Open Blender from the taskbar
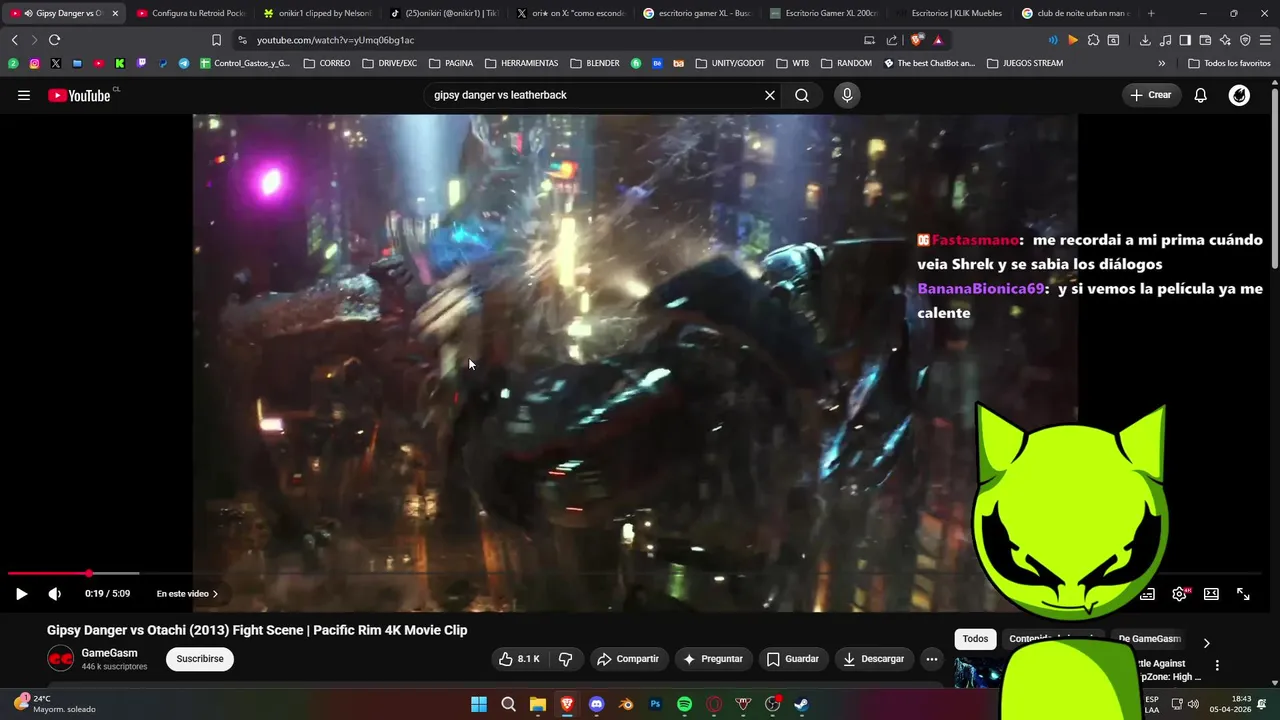This screenshot has height=720, width=1280. coord(626,704)
